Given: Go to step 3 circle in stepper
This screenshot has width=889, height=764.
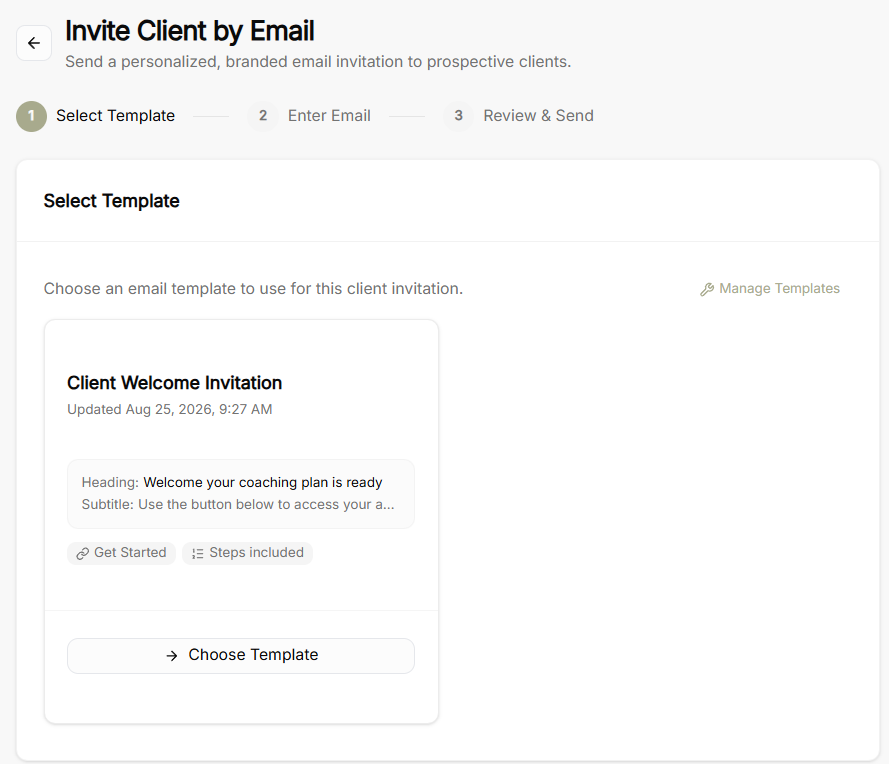Looking at the screenshot, I should click(x=459, y=116).
